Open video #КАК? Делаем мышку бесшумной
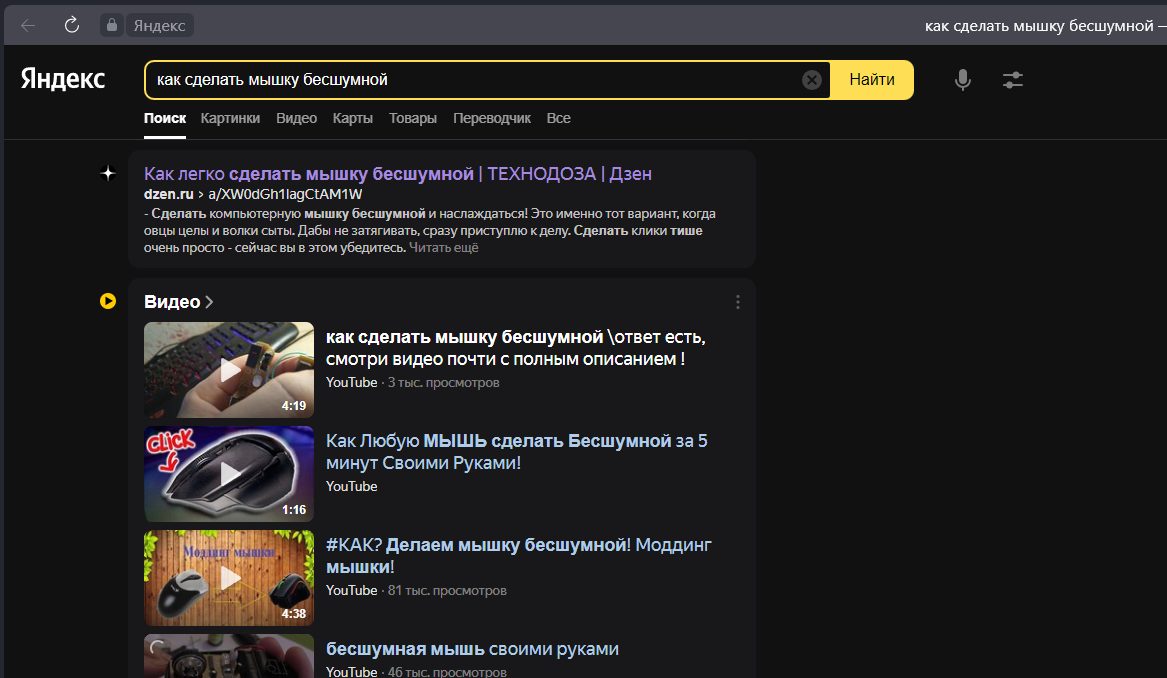The width and height of the screenshot is (1167, 678). [519, 556]
